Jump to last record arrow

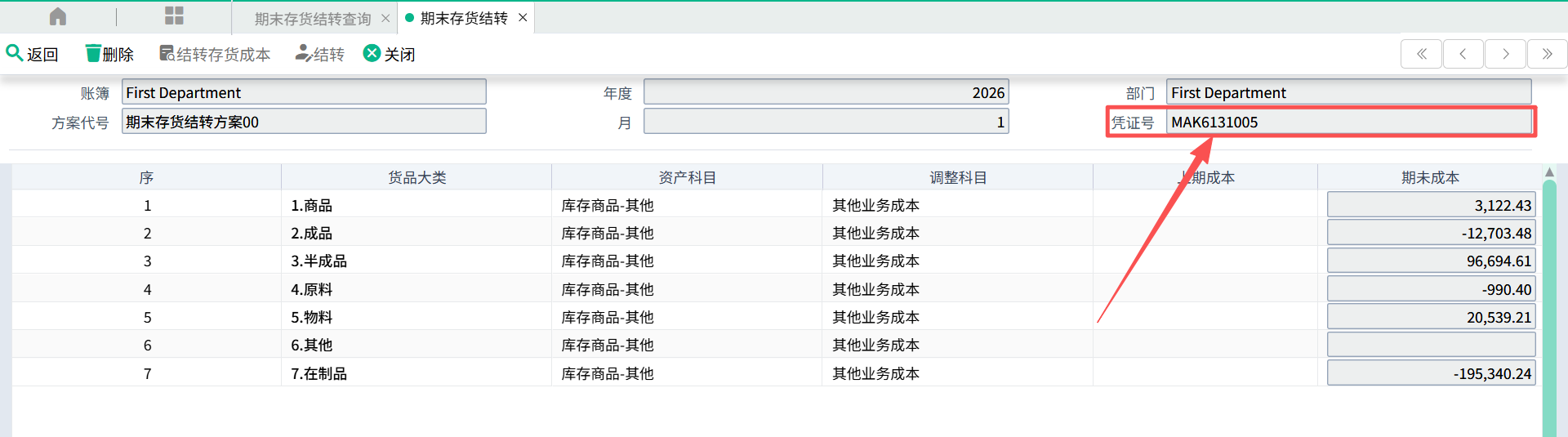coord(1547,54)
